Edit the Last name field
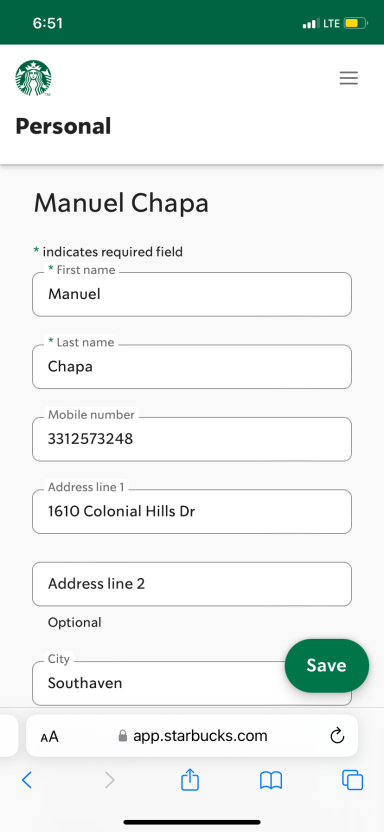The width and height of the screenshot is (384, 832). [x=192, y=367]
